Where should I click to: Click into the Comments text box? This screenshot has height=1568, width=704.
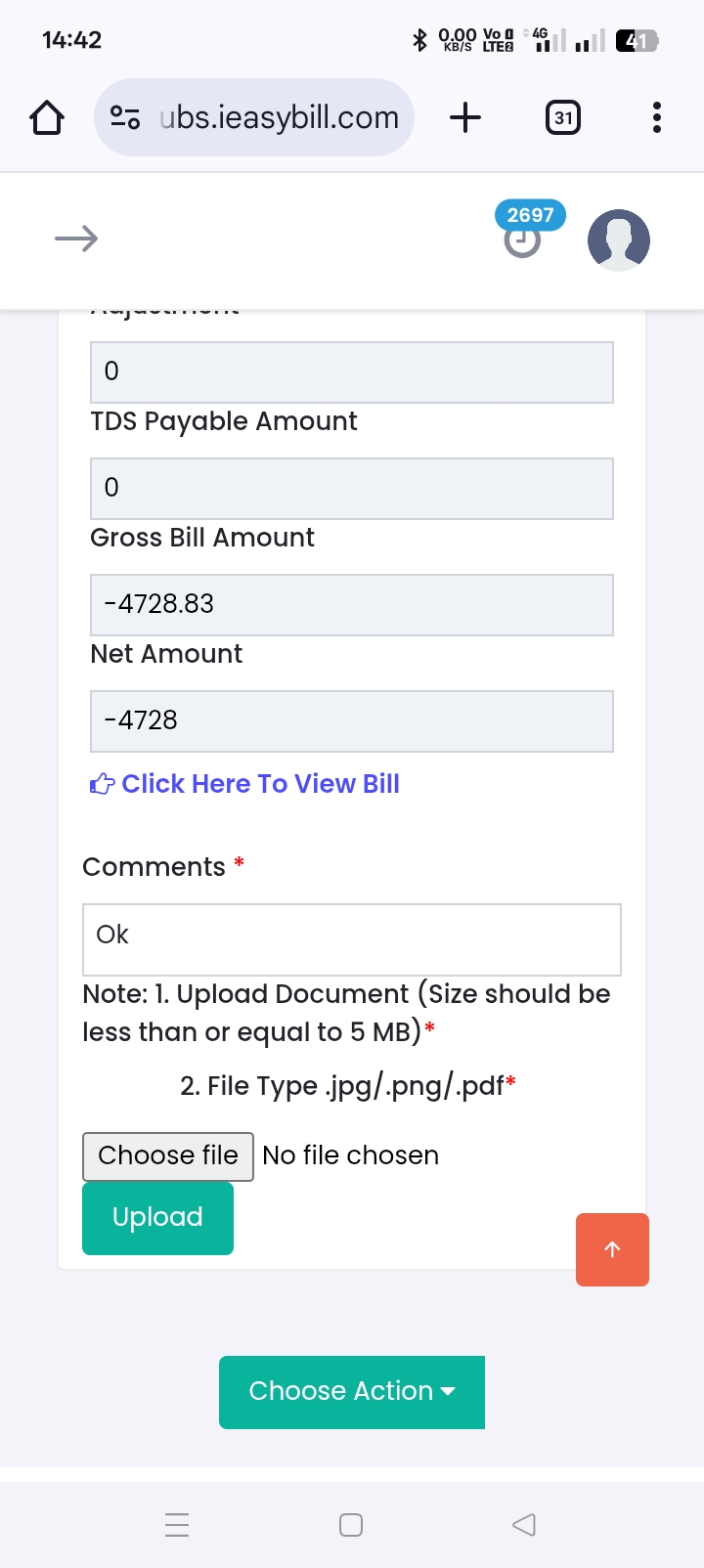[352, 938]
